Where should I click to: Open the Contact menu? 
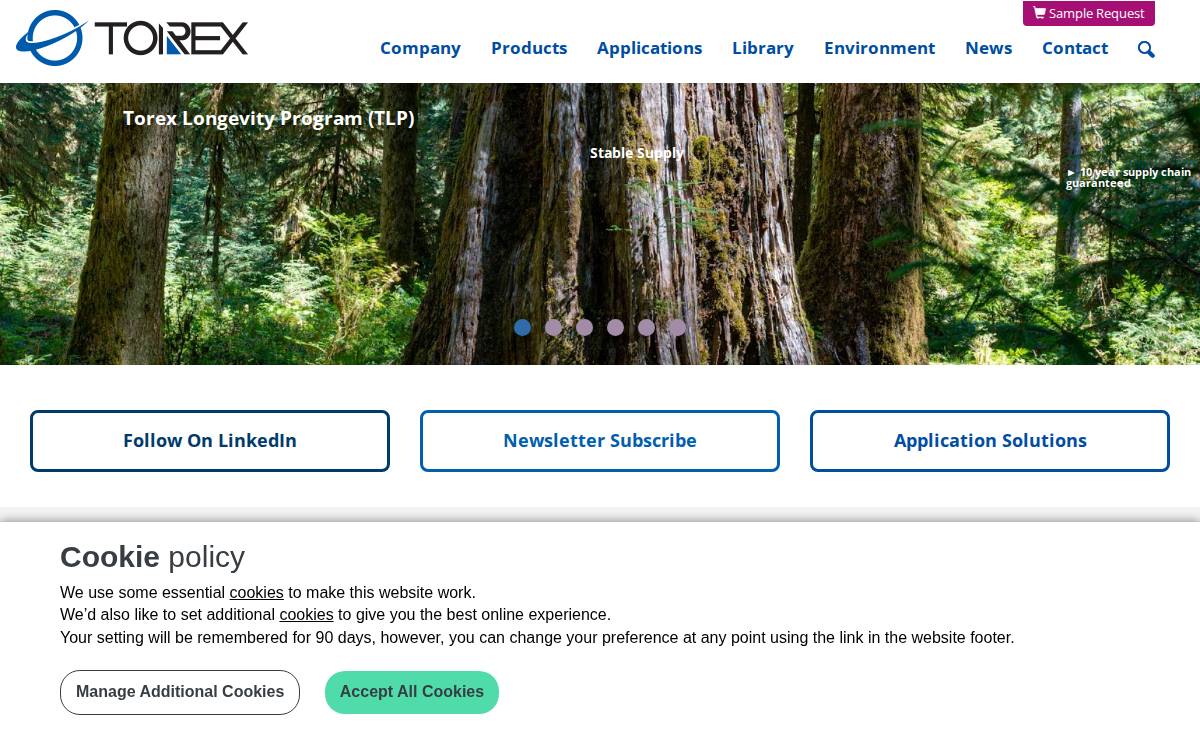[x=1075, y=48]
